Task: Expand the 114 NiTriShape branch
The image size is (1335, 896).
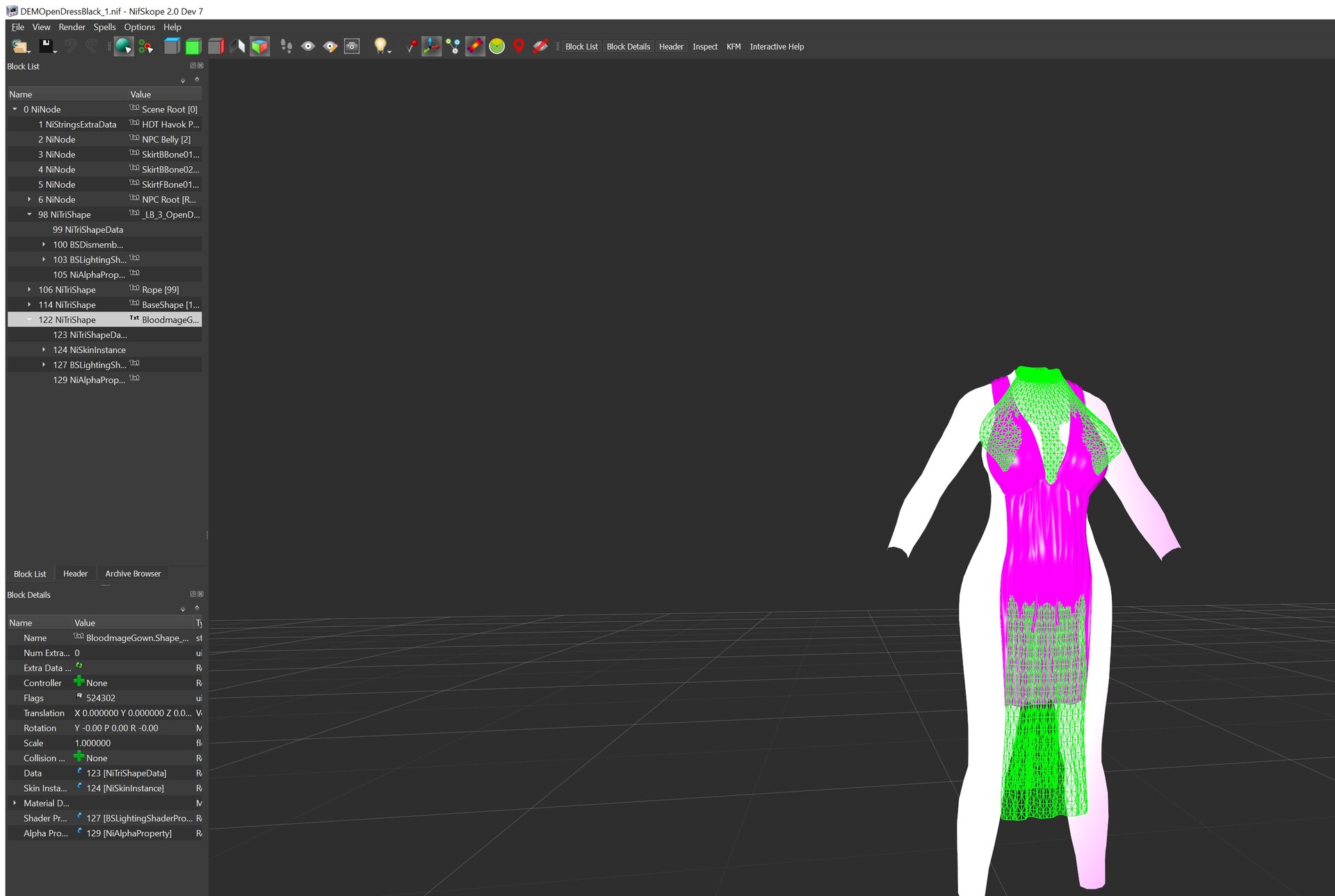Action: click(x=29, y=305)
